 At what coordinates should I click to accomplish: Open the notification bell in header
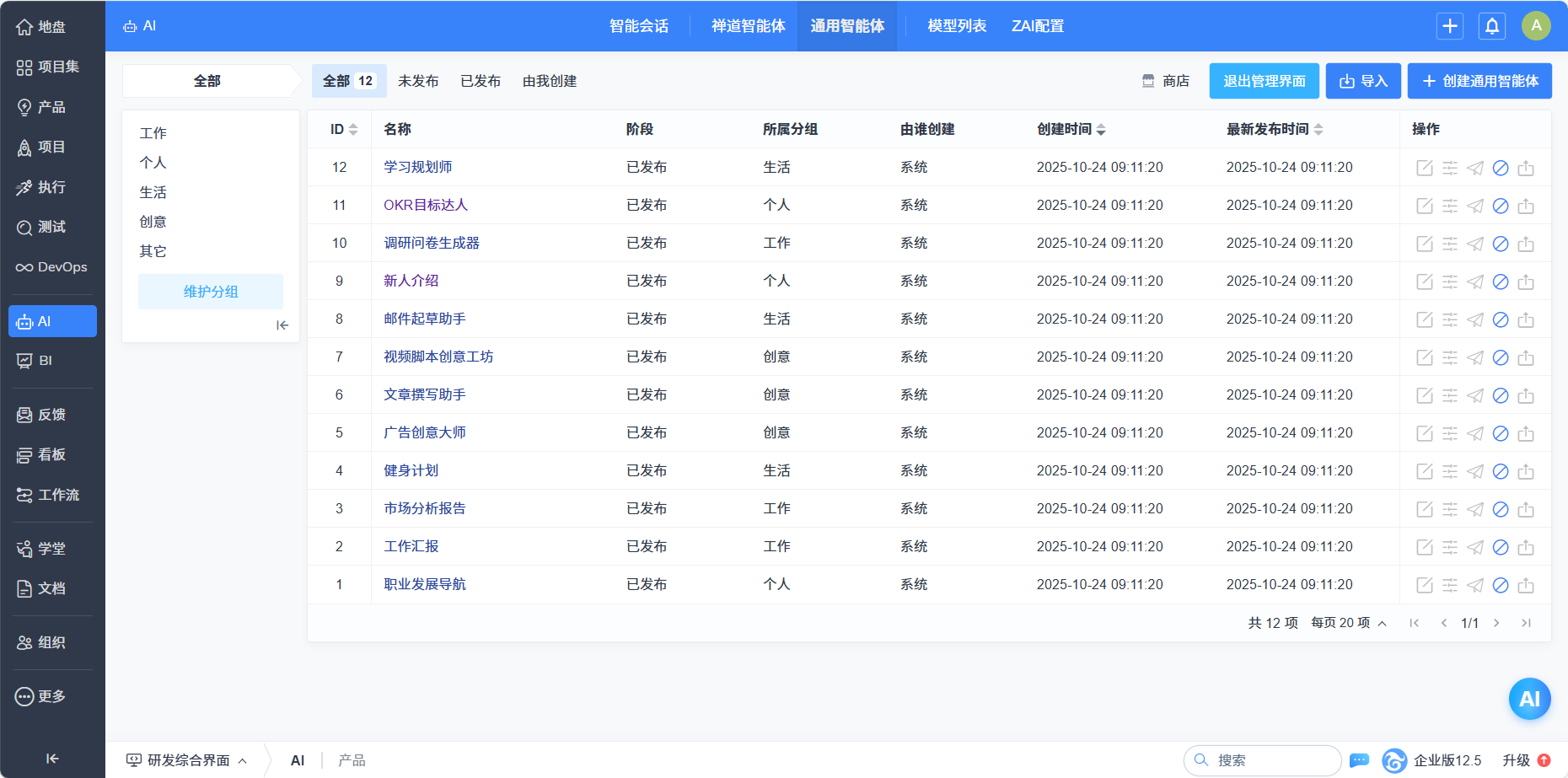pyautogui.click(x=1491, y=26)
